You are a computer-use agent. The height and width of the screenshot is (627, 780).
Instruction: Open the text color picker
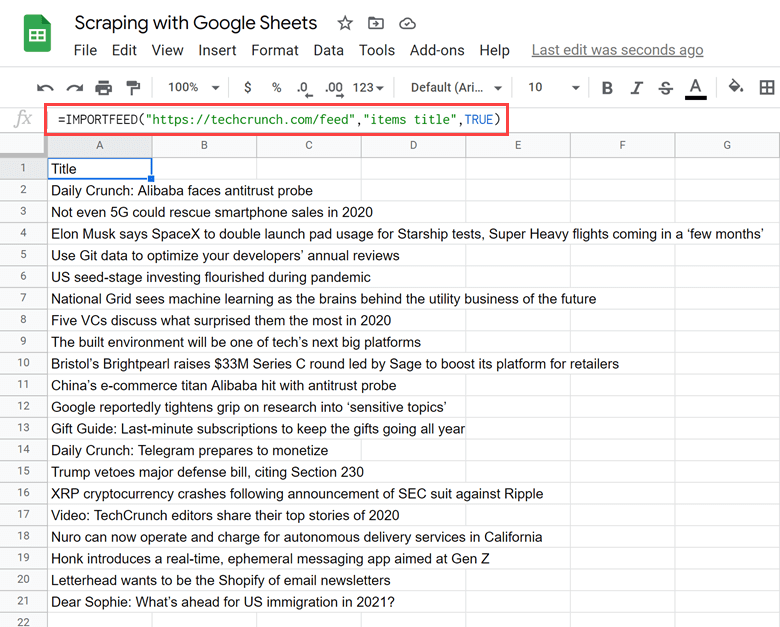pos(696,88)
